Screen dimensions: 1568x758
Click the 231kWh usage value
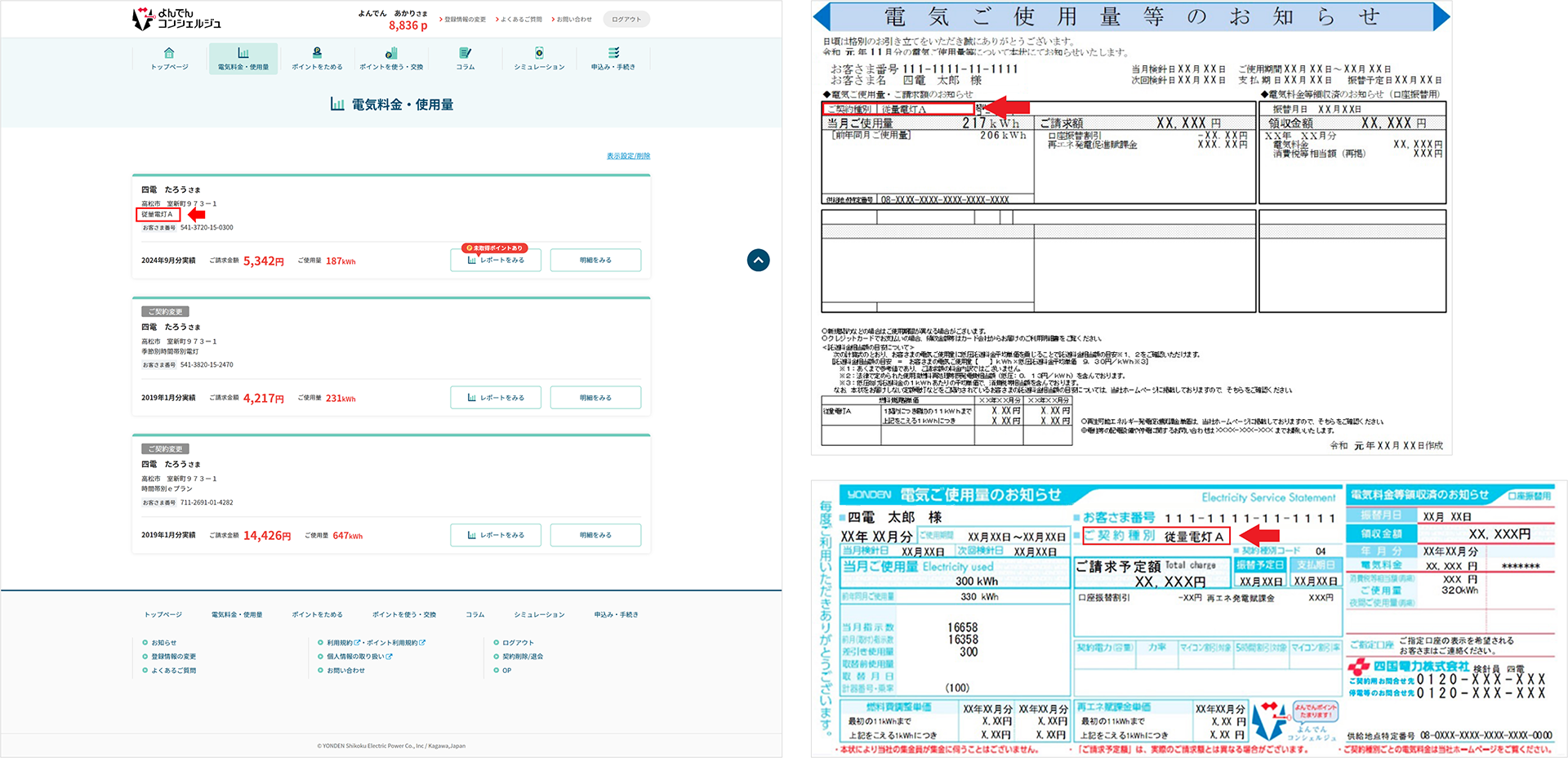(341, 399)
